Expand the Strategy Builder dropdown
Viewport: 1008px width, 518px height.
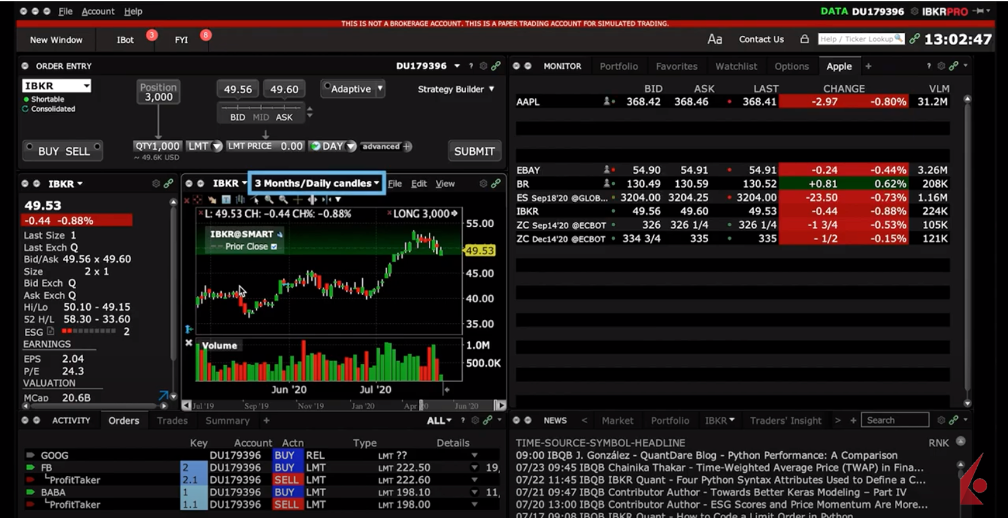click(x=456, y=89)
